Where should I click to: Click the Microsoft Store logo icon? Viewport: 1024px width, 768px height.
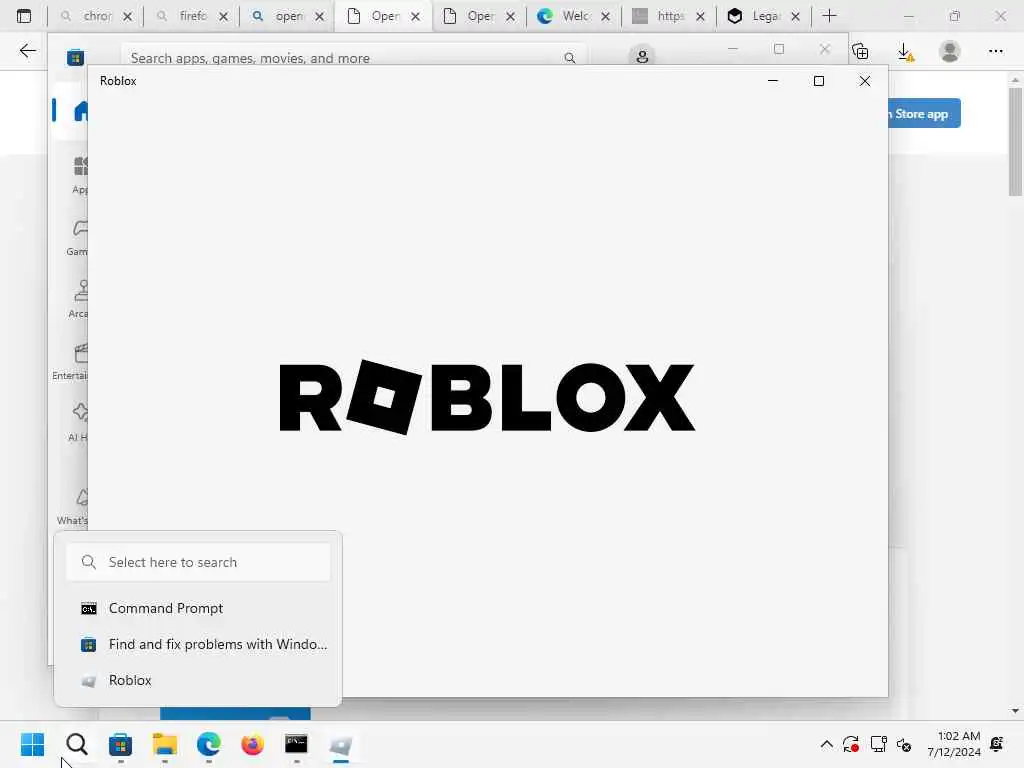pos(75,57)
